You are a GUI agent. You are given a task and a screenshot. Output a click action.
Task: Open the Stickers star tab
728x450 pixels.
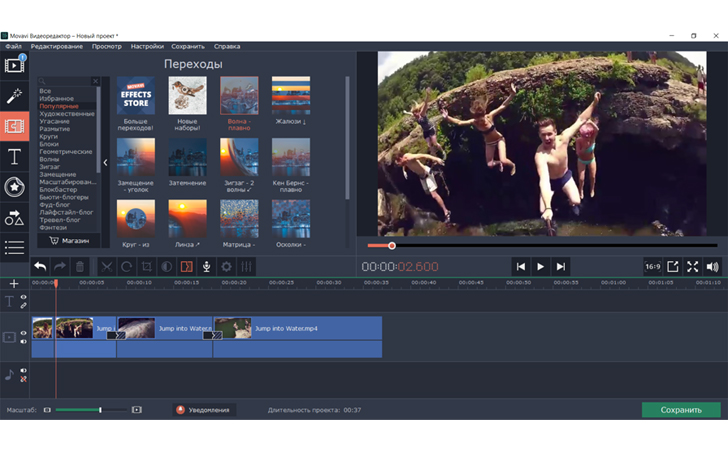pos(14,187)
